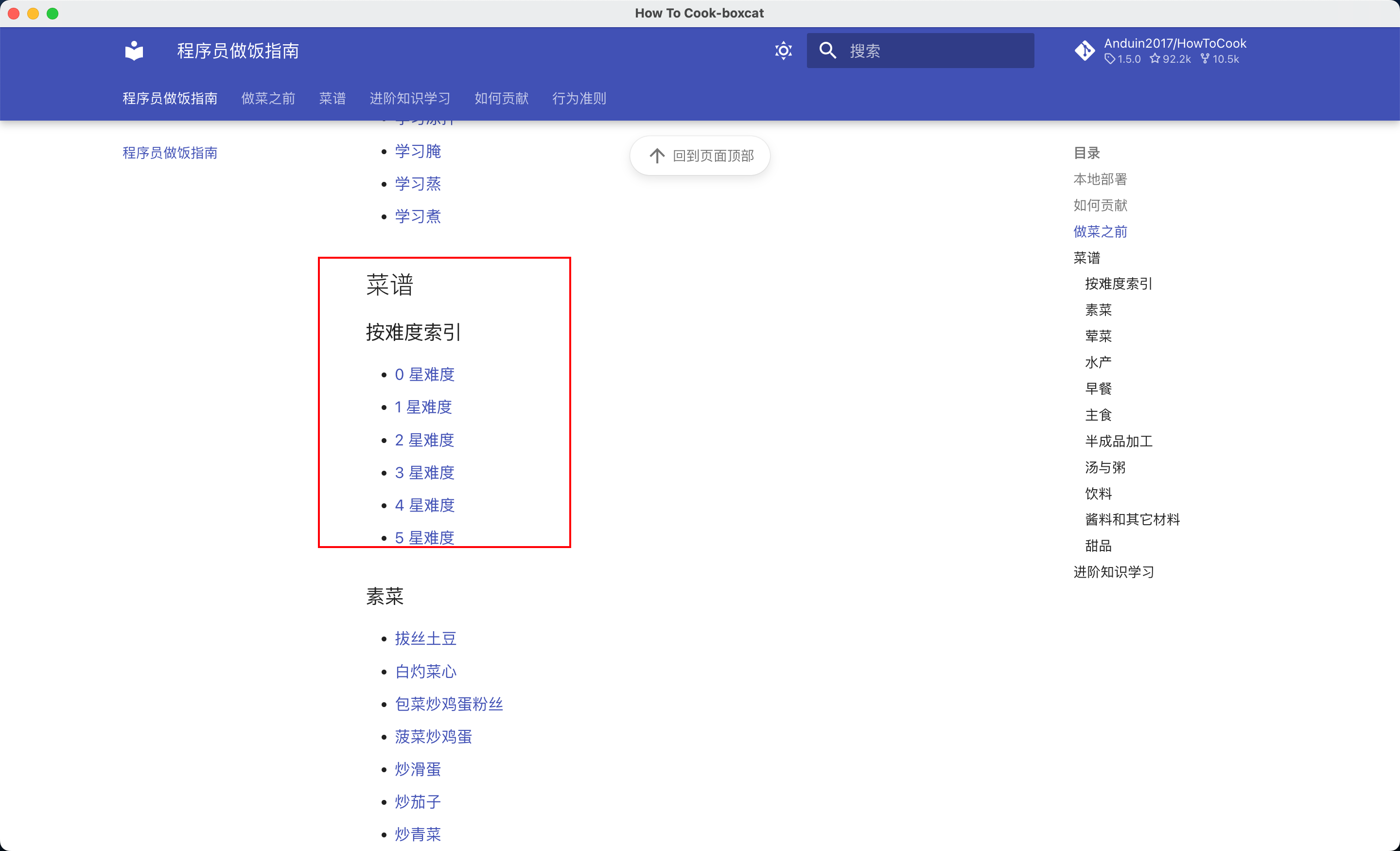Open 如何贡献 navigation tab

point(501,98)
